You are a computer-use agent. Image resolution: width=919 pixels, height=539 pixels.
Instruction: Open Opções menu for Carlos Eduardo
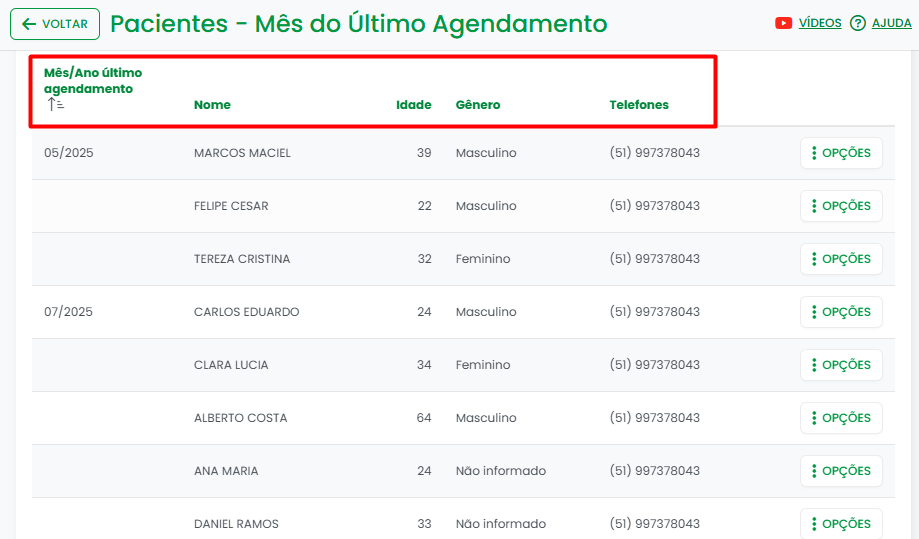pyautogui.click(x=841, y=312)
